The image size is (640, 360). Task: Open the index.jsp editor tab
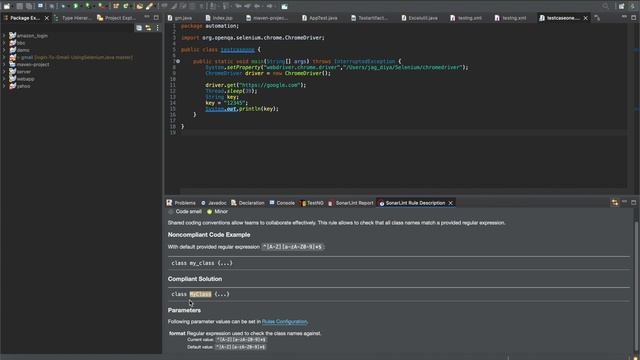tap(219, 18)
